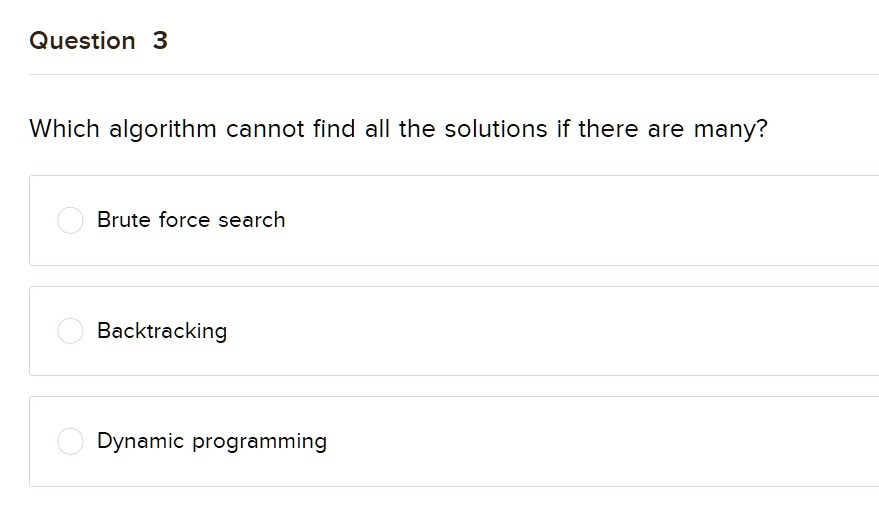Screen dimensions: 879x508
Task: Click the word 'Dynamic' in third option
Action: 141,442
